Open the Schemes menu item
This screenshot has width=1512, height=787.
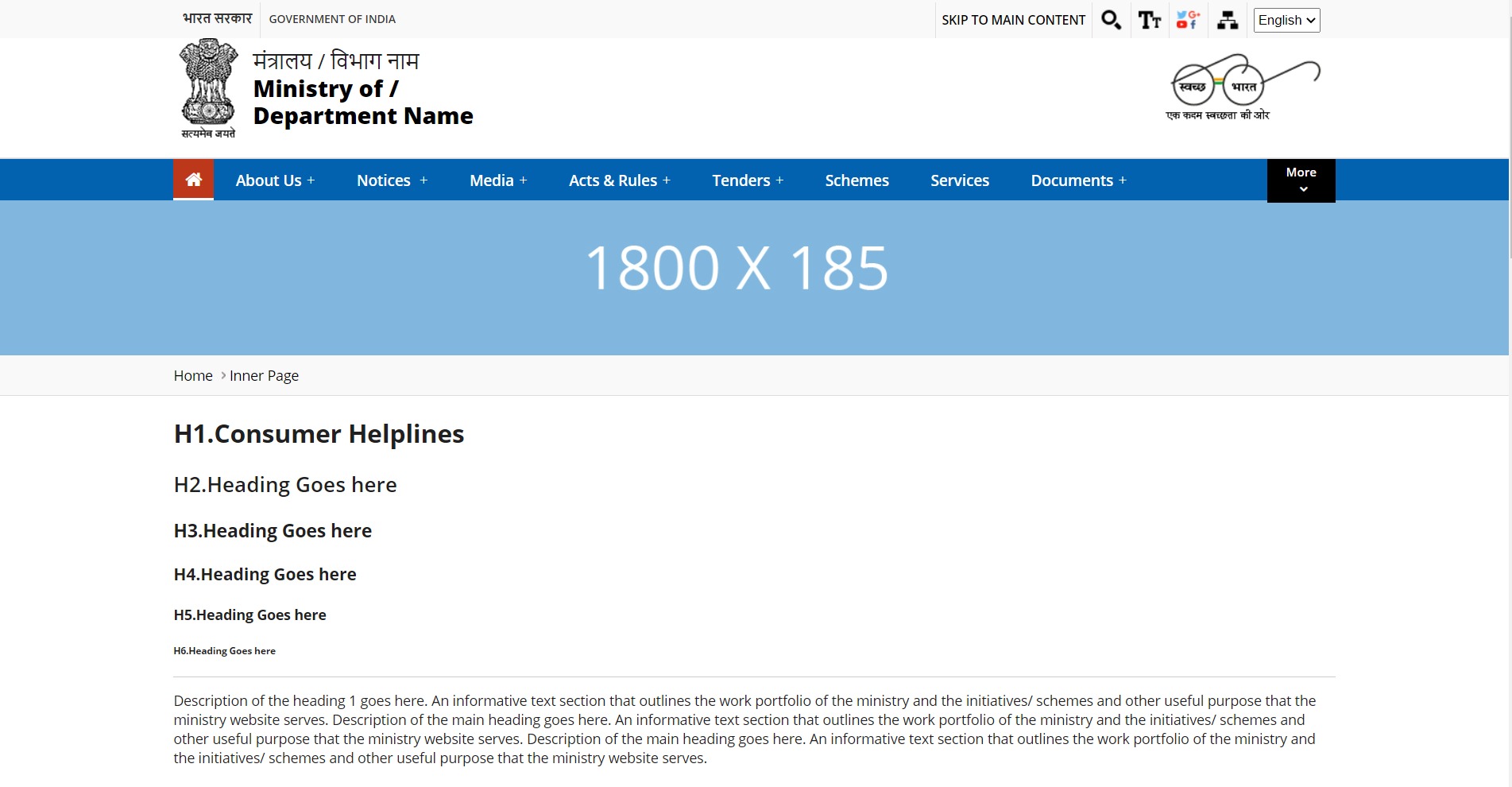point(857,180)
